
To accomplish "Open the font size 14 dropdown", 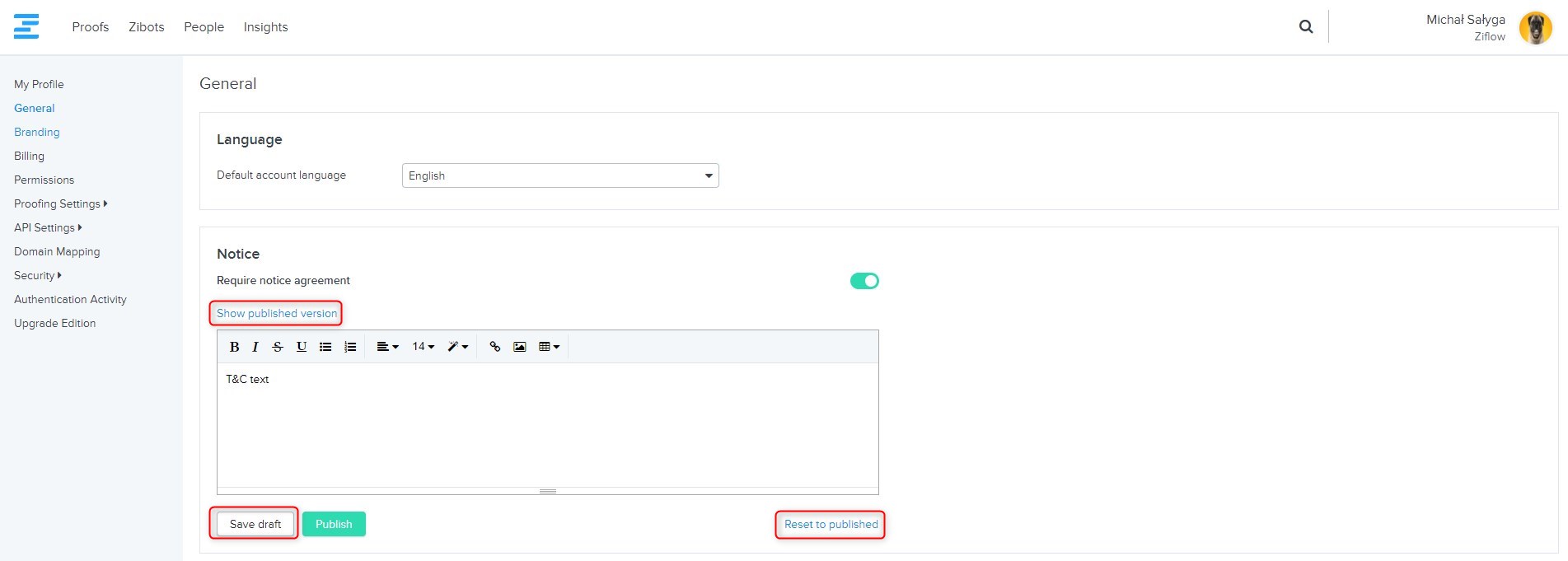I will pyautogui.click(x=423, y=347).
